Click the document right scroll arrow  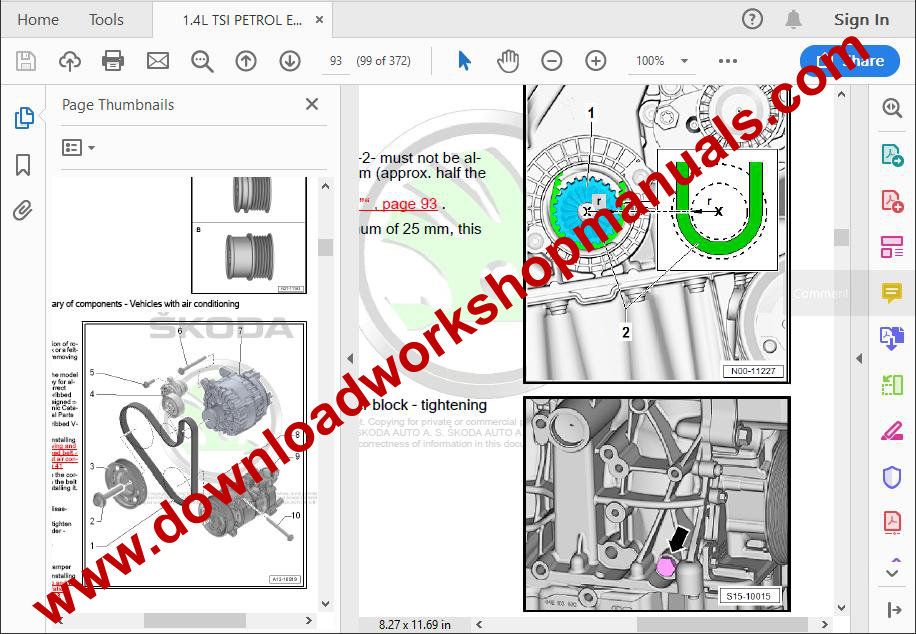click(x=824, y=624)
